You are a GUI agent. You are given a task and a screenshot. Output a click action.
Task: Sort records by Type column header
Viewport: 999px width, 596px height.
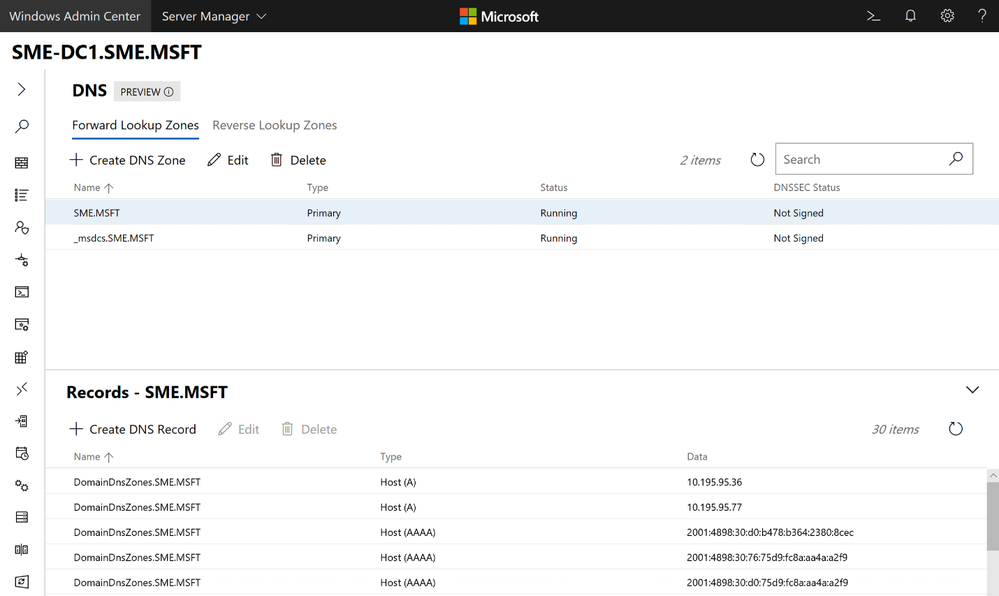click(391, 456)
